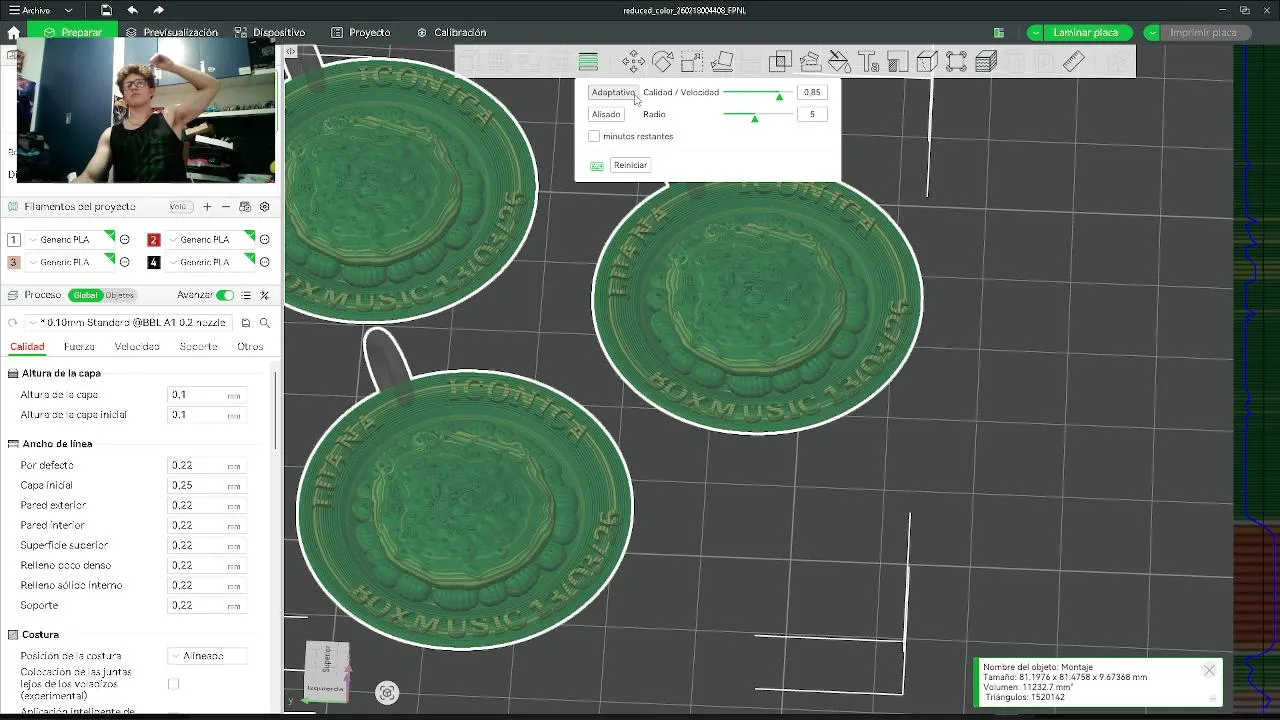Viewport: 1280px width, 720px height.
Task: Switch process scope to Global
Action: [x=86, y=295]
